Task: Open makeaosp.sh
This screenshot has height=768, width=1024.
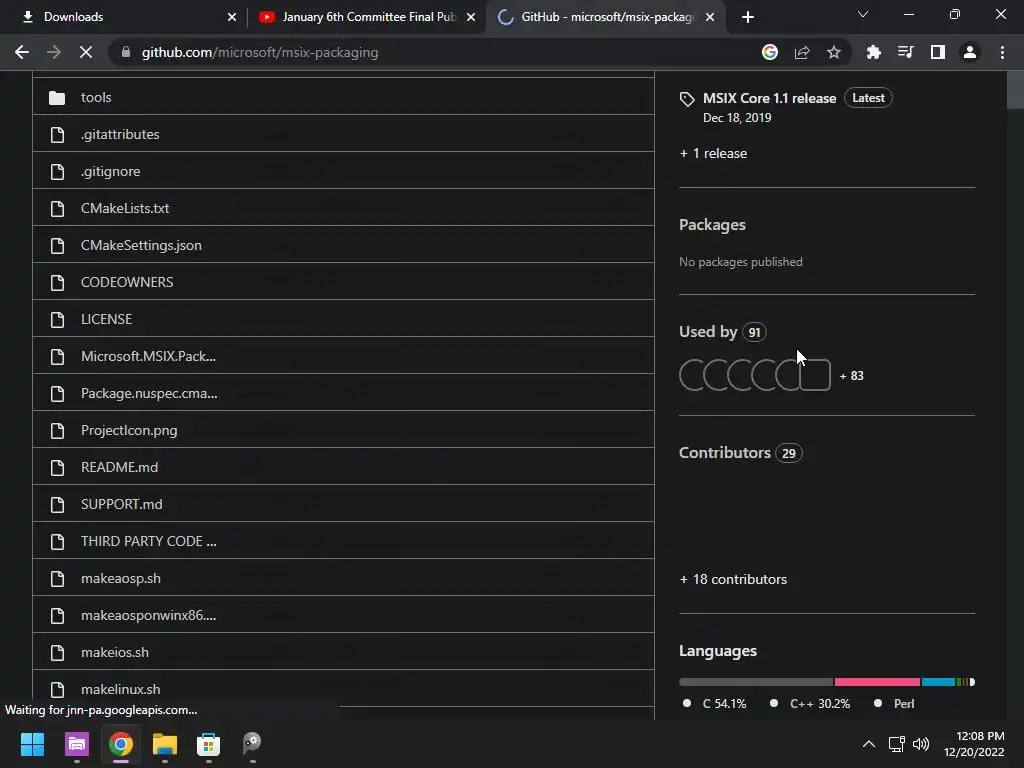Action: point(121,579)
